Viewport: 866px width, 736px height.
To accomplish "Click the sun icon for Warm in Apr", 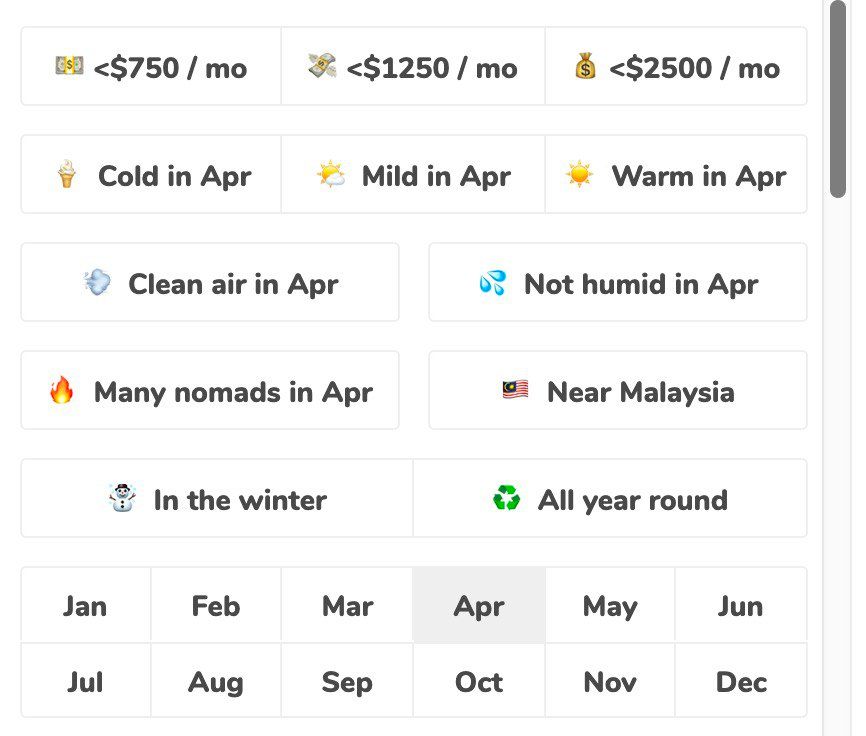I will click(x=579, y=175).
